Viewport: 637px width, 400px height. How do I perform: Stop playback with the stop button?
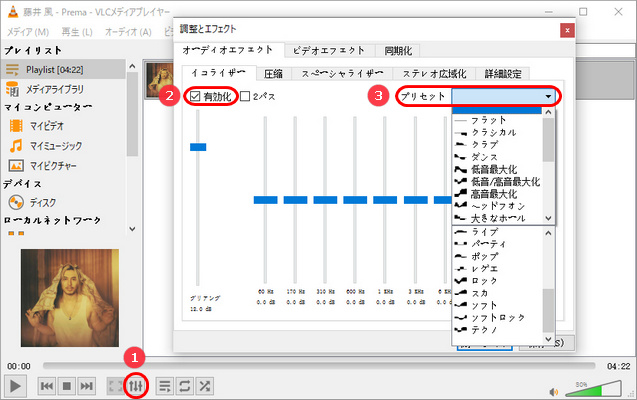pos(67,386)
